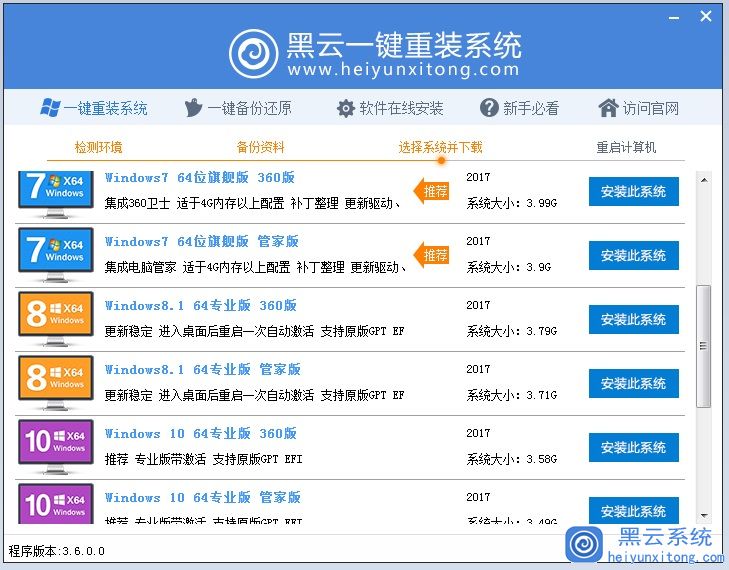Click the 推荐 badge on Windows7 管家版 row
This screenshot has width=729, height=570.
point(431,255)
